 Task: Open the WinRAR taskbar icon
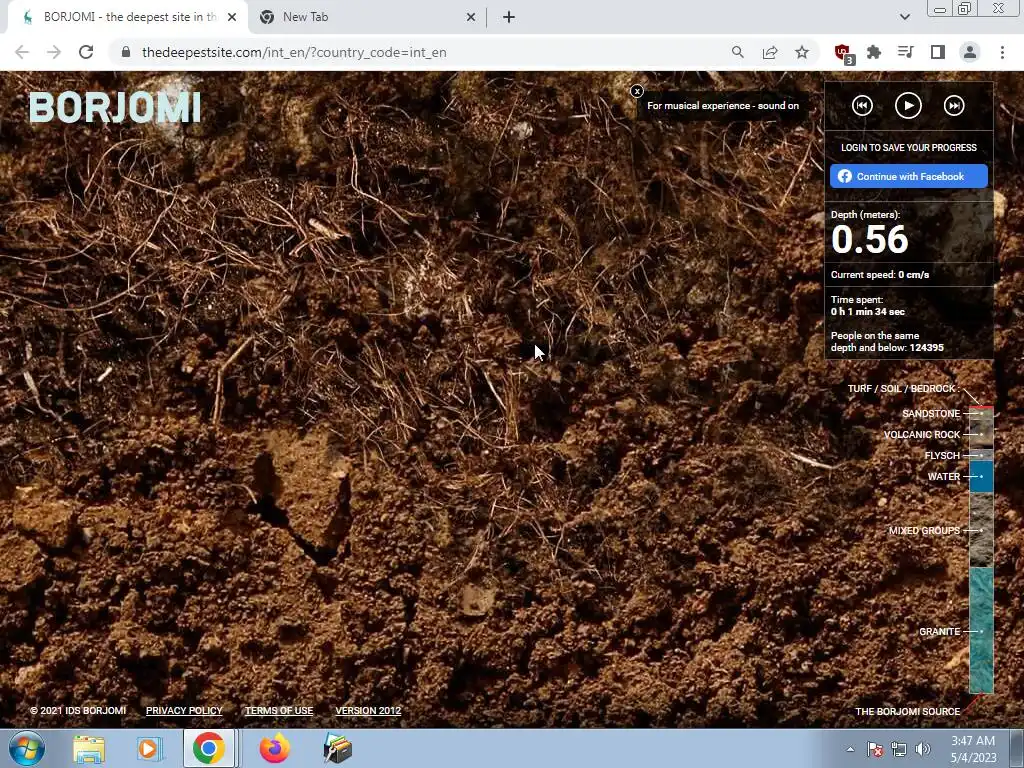tap(338, 749)
